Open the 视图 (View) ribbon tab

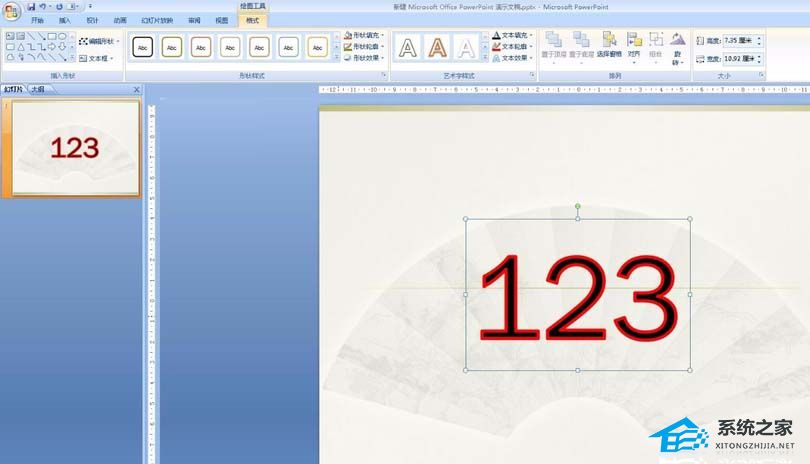pos(222,21)
